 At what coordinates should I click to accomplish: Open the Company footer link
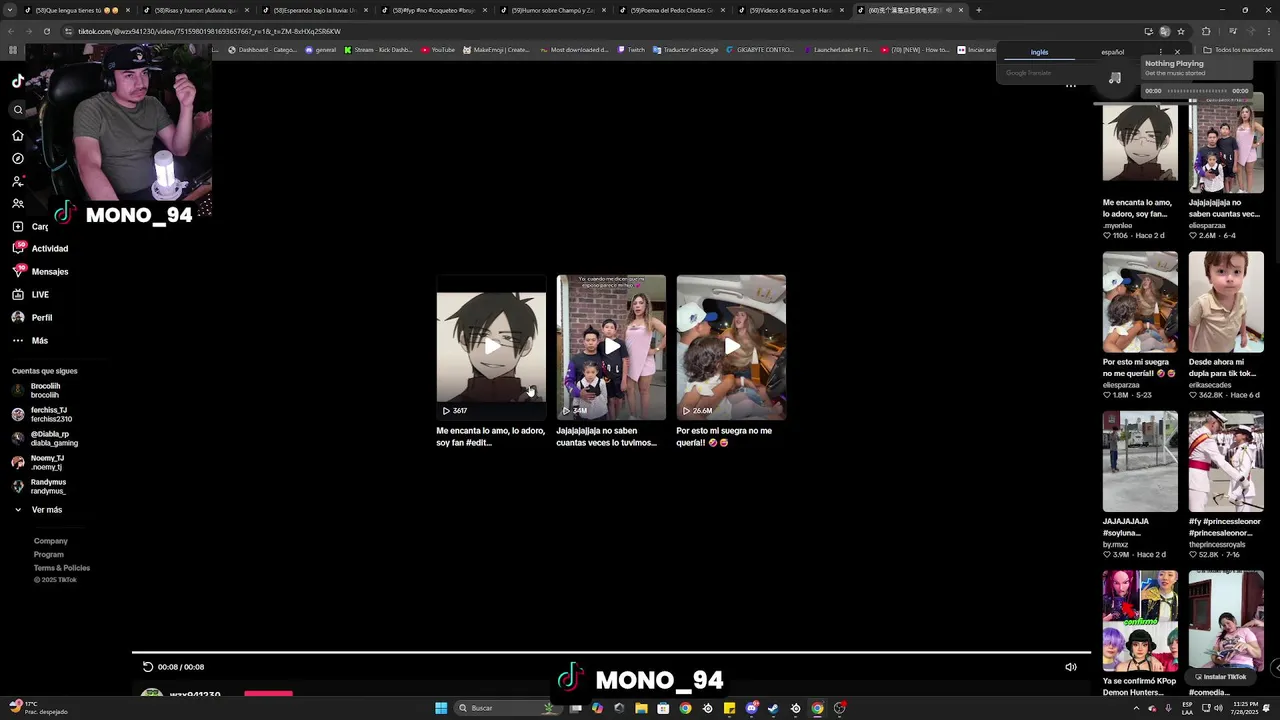(51, 541)
